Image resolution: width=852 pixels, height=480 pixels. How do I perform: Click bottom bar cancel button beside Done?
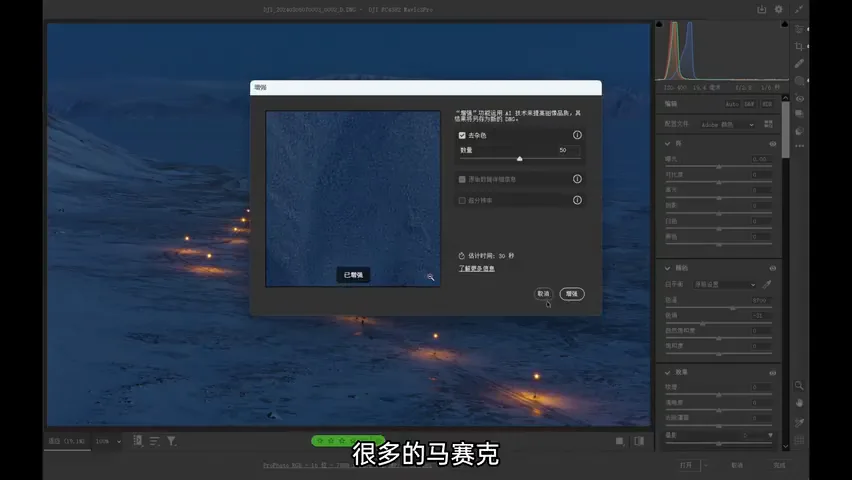[737, 465]
